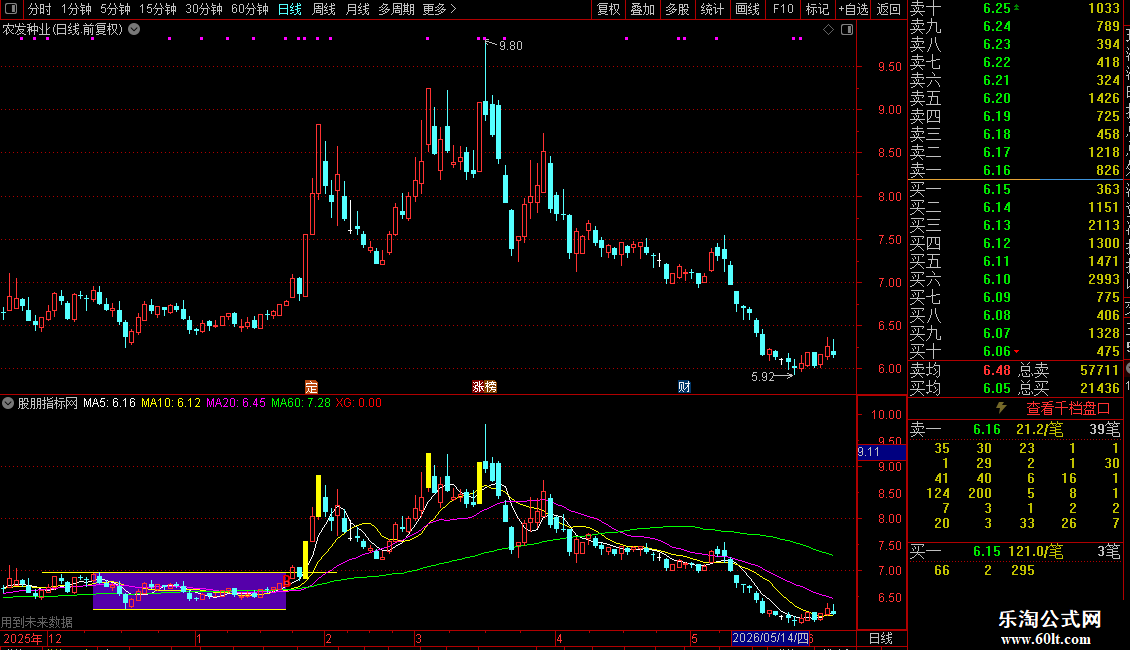Switch to 分时 intraday view

click(x=40, y=9)
